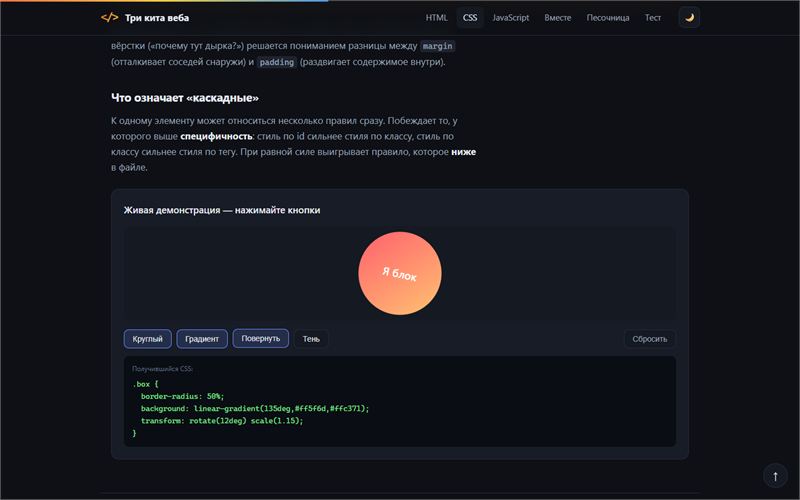Open the «Вместе» nav section

(557, 17)
